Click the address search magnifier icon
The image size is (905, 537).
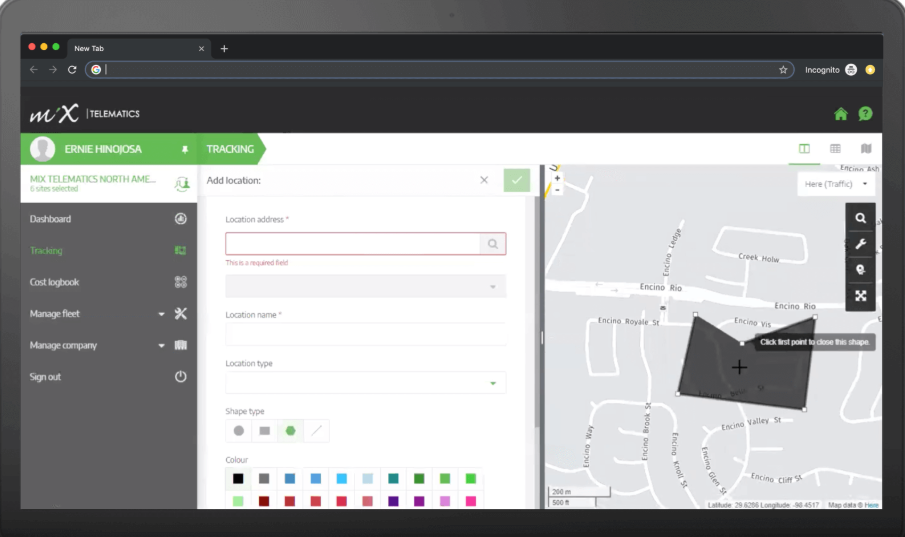click(x=493, y=244)
